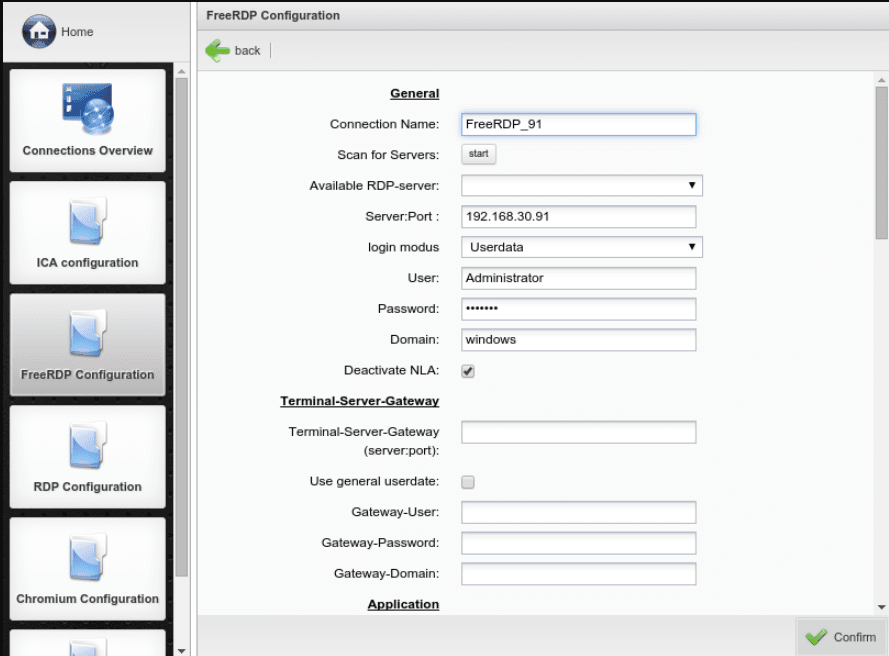Click the Gateway-User input field
The width and height of the screenshot is (889, 656).
pyautogui.click(x=578, y=512)
